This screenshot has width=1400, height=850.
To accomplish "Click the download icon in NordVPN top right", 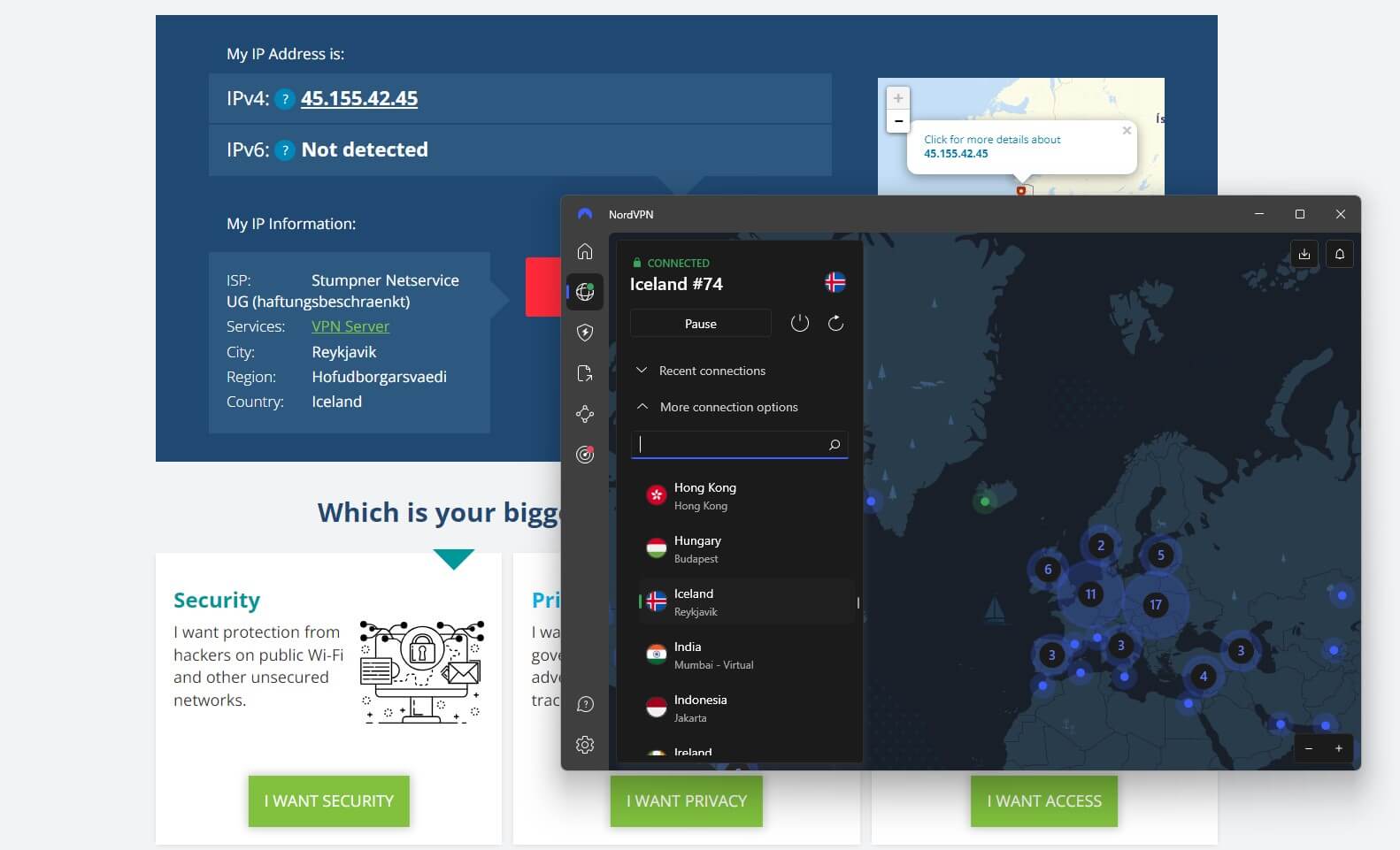I will tap(1304, 254).
